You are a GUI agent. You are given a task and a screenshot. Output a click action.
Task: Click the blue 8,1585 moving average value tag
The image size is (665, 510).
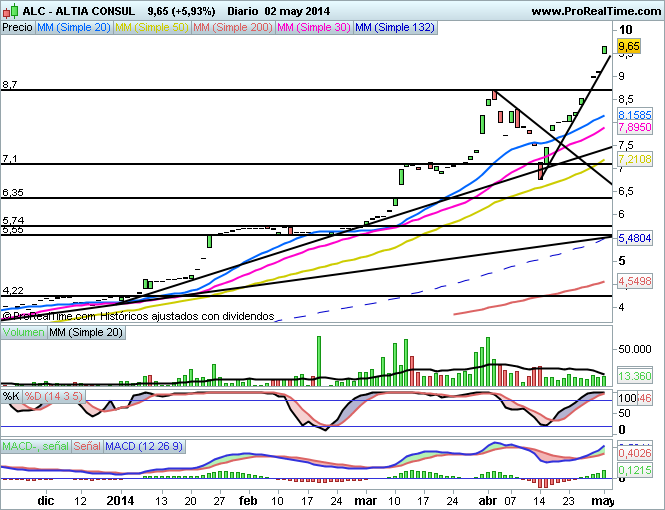coord(634,116)
